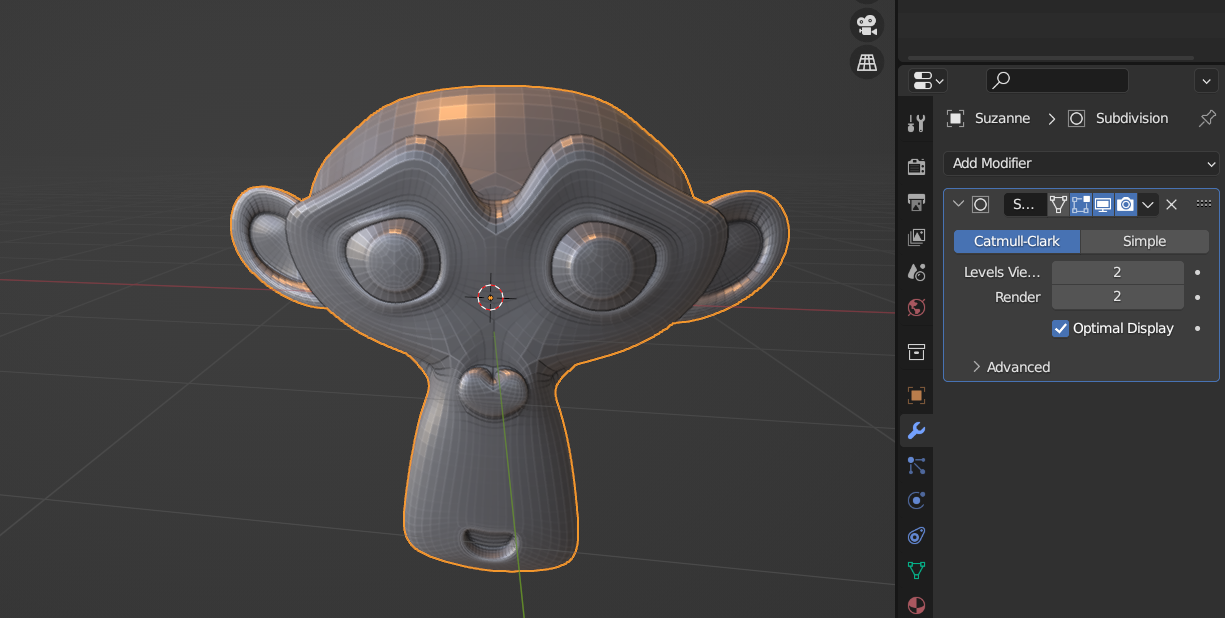The image size is (1225, 618).
Task: Open the Material properties tab
Action: pyautogui.click(x=916, y=605)
